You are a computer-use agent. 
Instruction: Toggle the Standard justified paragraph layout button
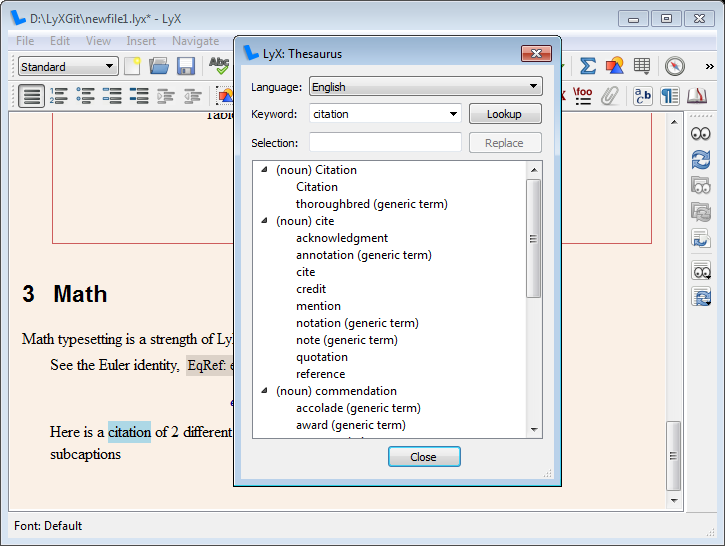pyautogui.click(x=31, y=96)
